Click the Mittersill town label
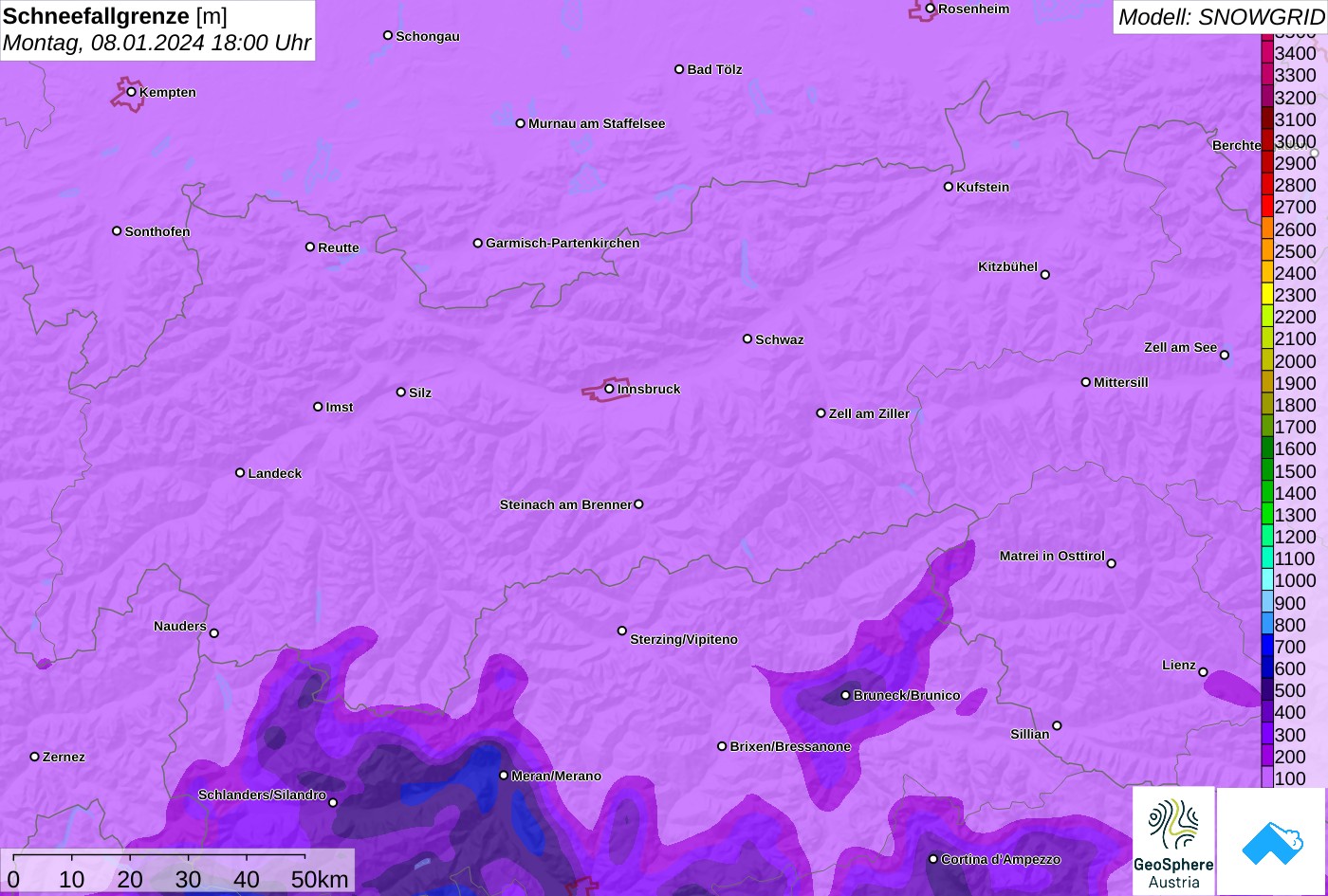1328x896 pixels. pyautogui.click(x=1121, y=382)
